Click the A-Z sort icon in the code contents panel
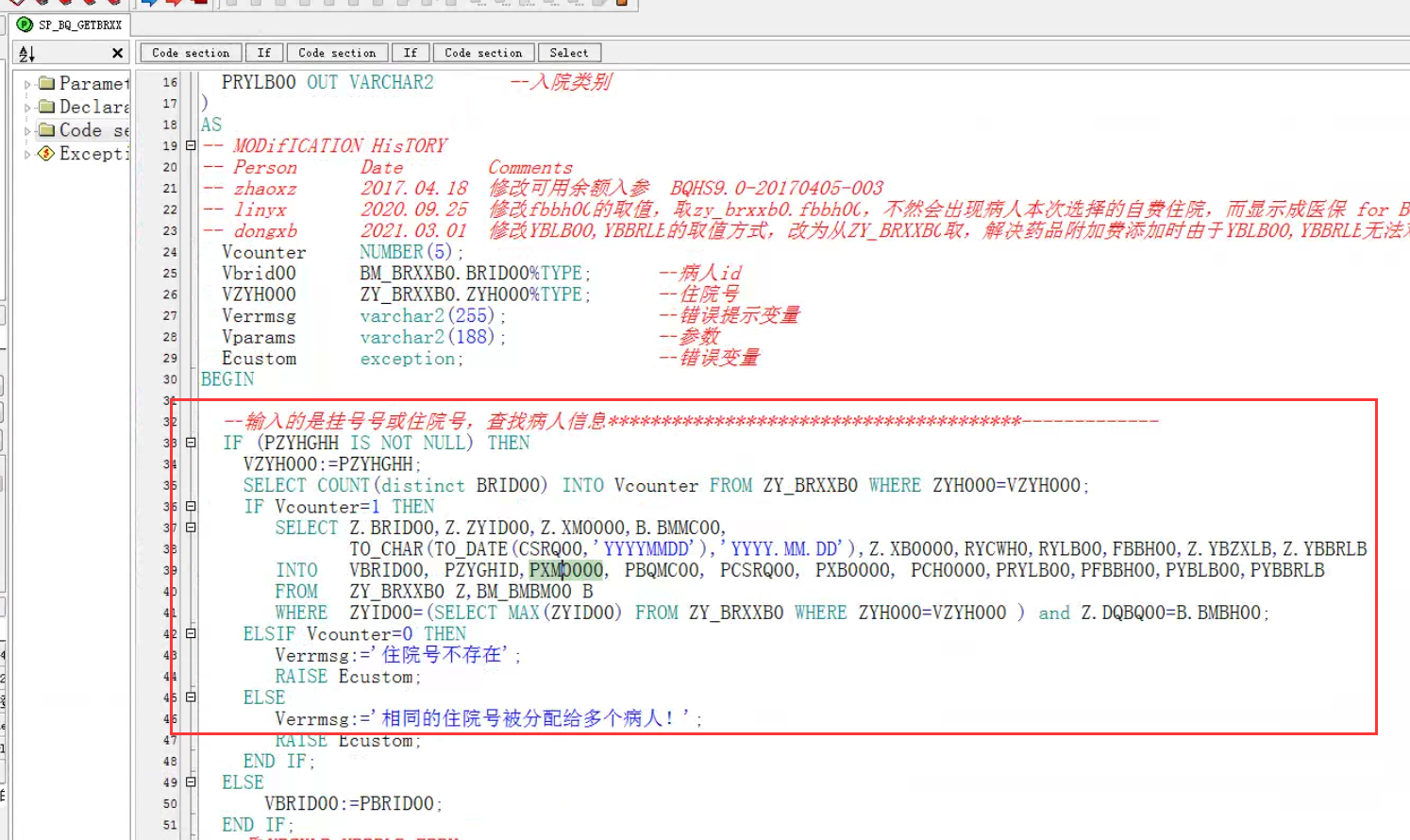The image size is (1410, 840). (26, 54)
